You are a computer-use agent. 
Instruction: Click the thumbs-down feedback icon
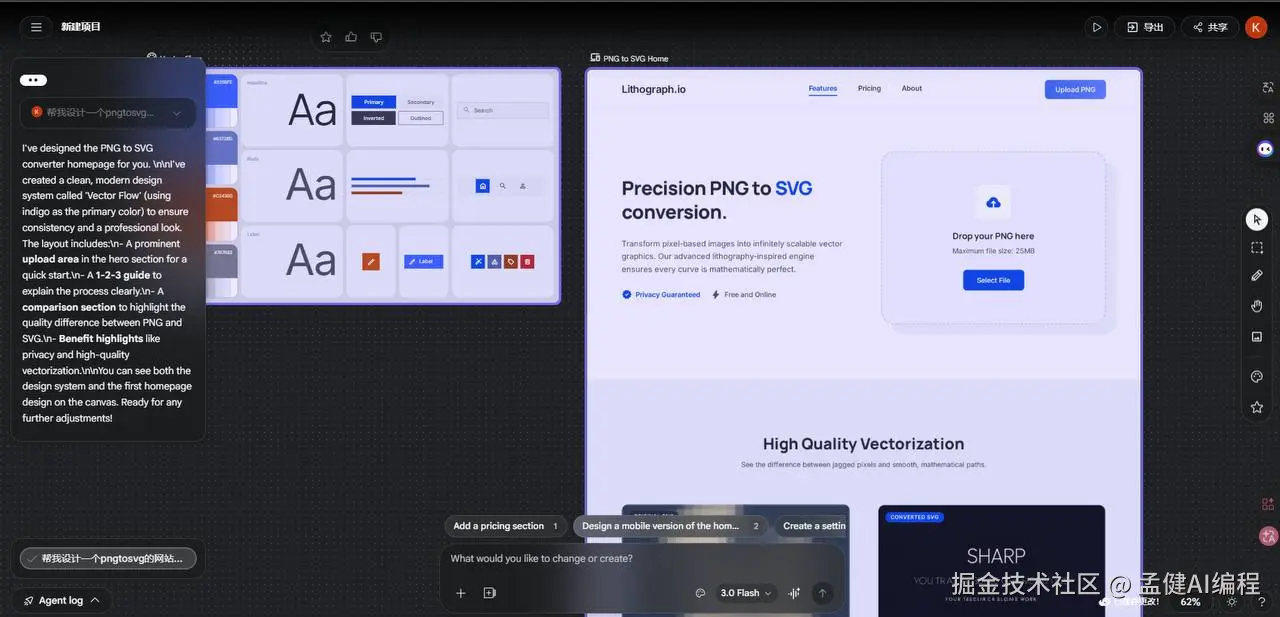pos(376,36)
